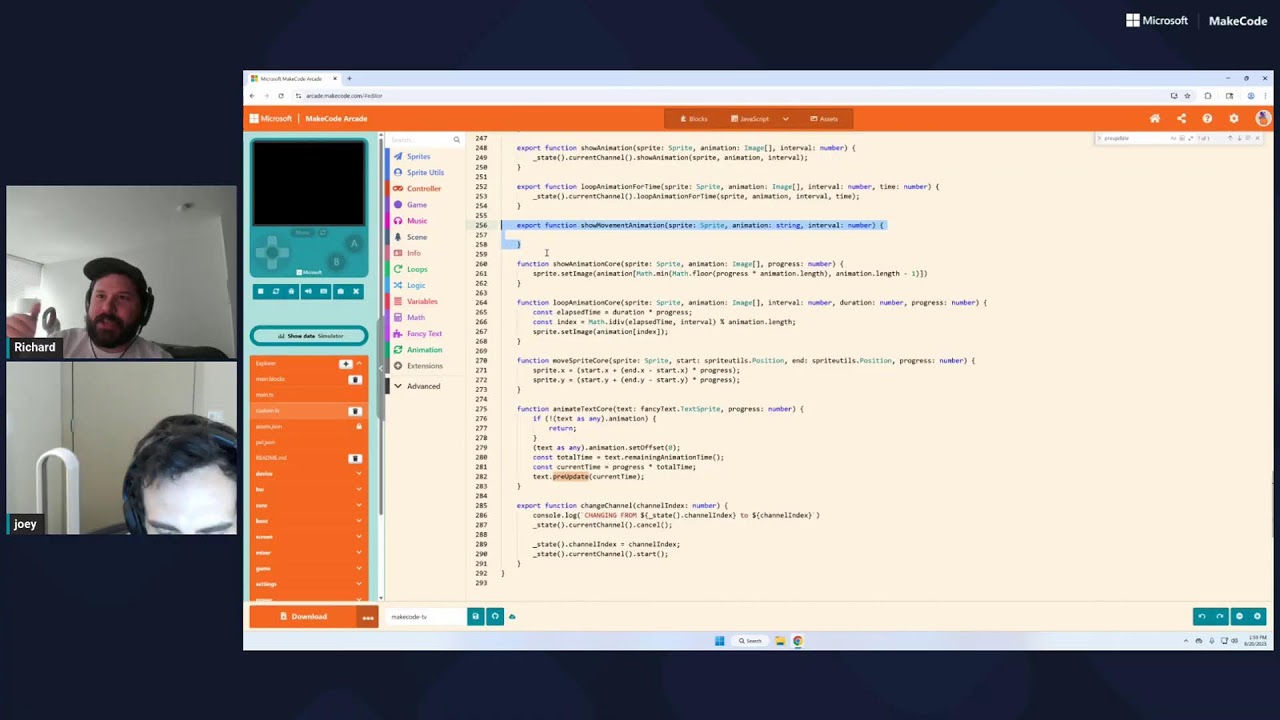Restart the simulator
The height and width of the screenshot is (720, 1280).
click(276, 291)
